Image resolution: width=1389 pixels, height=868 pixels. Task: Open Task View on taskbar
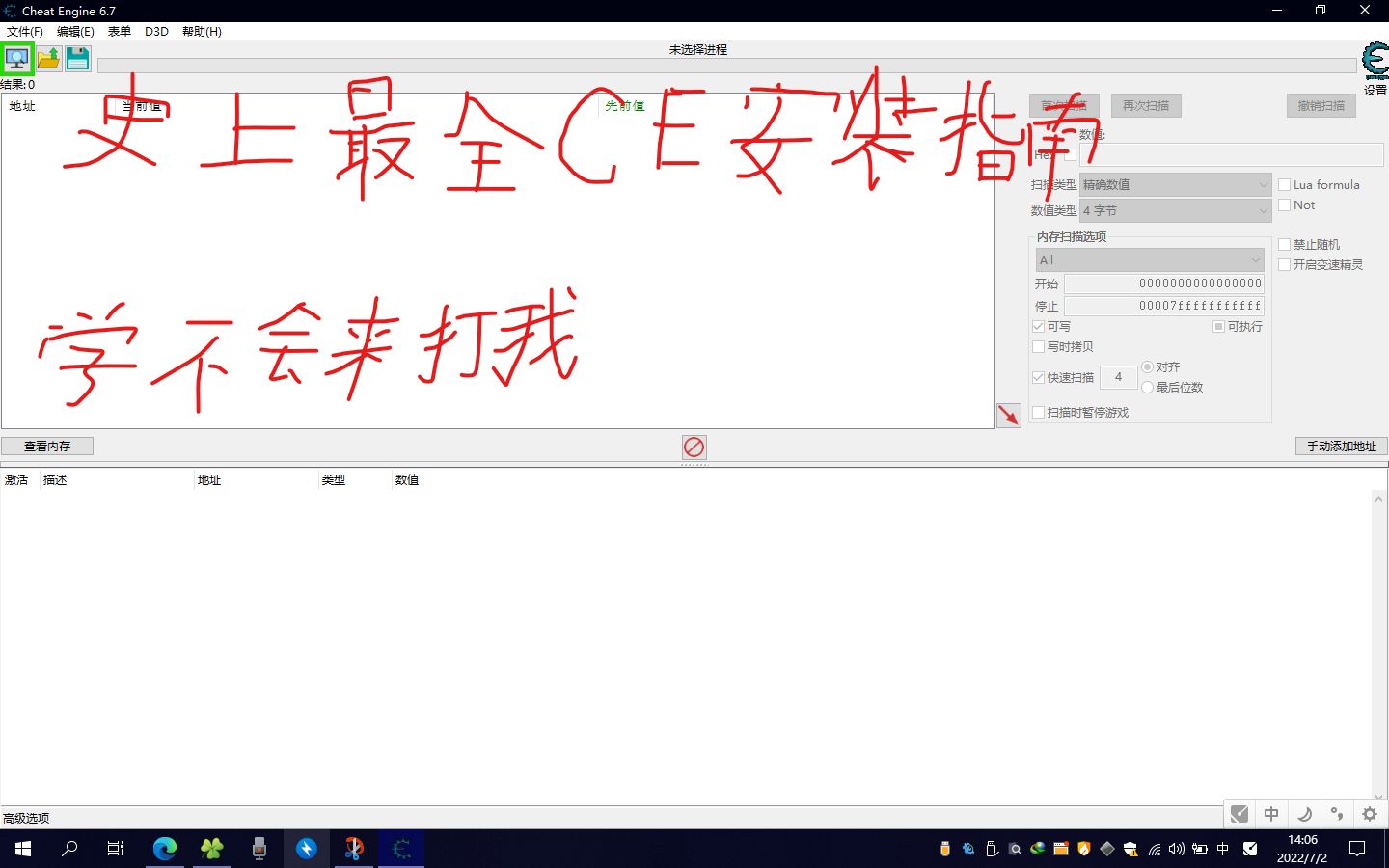(x=116, y=849)
